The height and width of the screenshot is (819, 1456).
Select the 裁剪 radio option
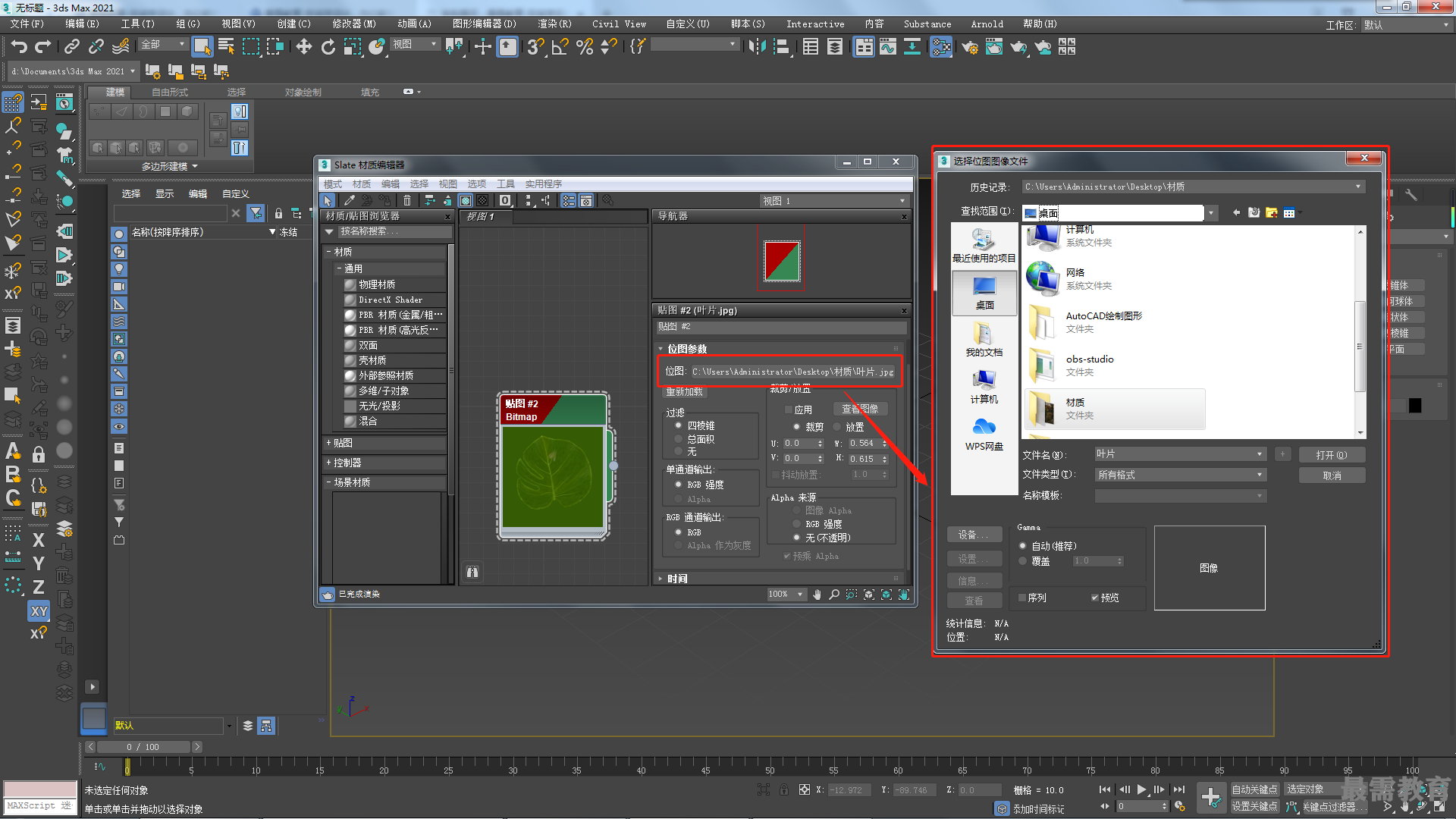point(797,427)
